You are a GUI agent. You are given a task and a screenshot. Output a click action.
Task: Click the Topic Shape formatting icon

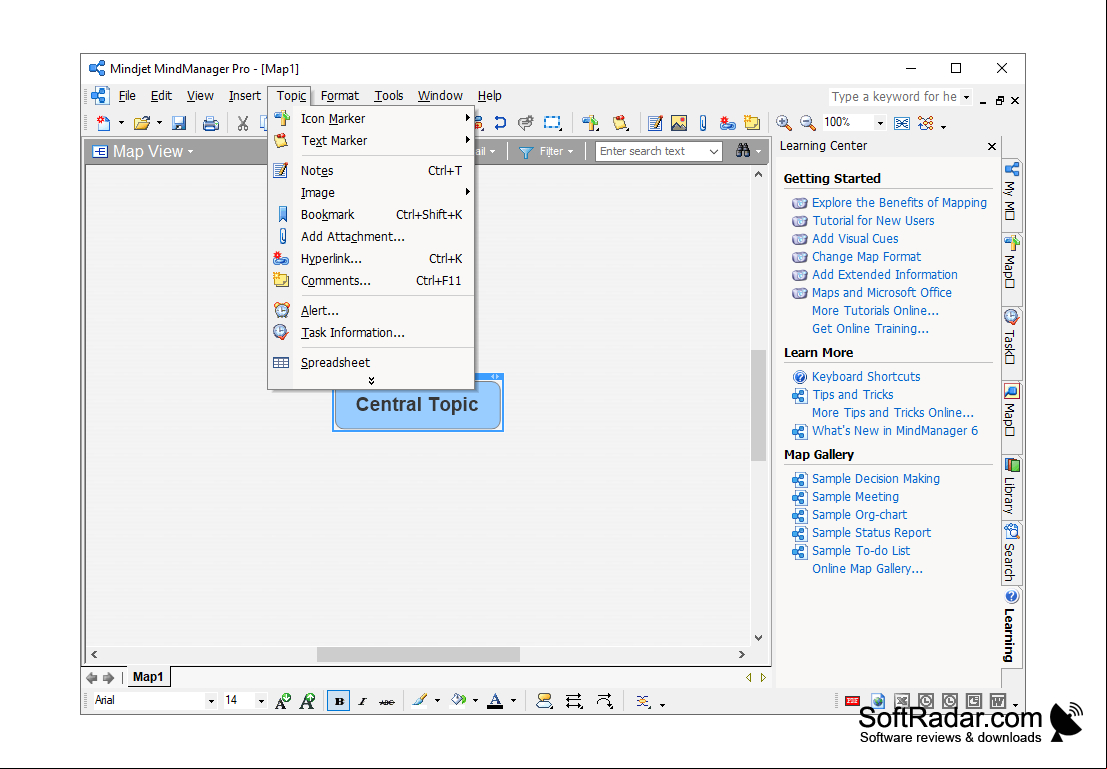point(544,701)
